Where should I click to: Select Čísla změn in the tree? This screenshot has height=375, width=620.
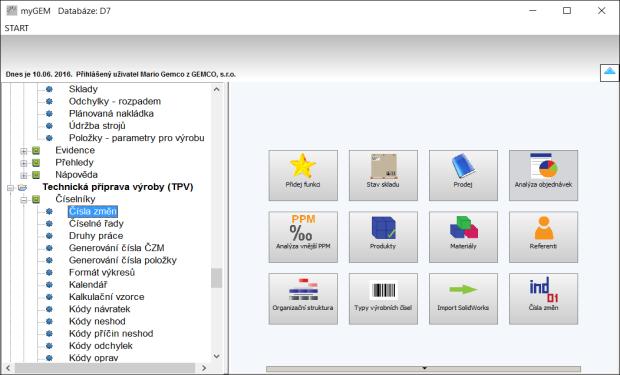coord(93,211)
